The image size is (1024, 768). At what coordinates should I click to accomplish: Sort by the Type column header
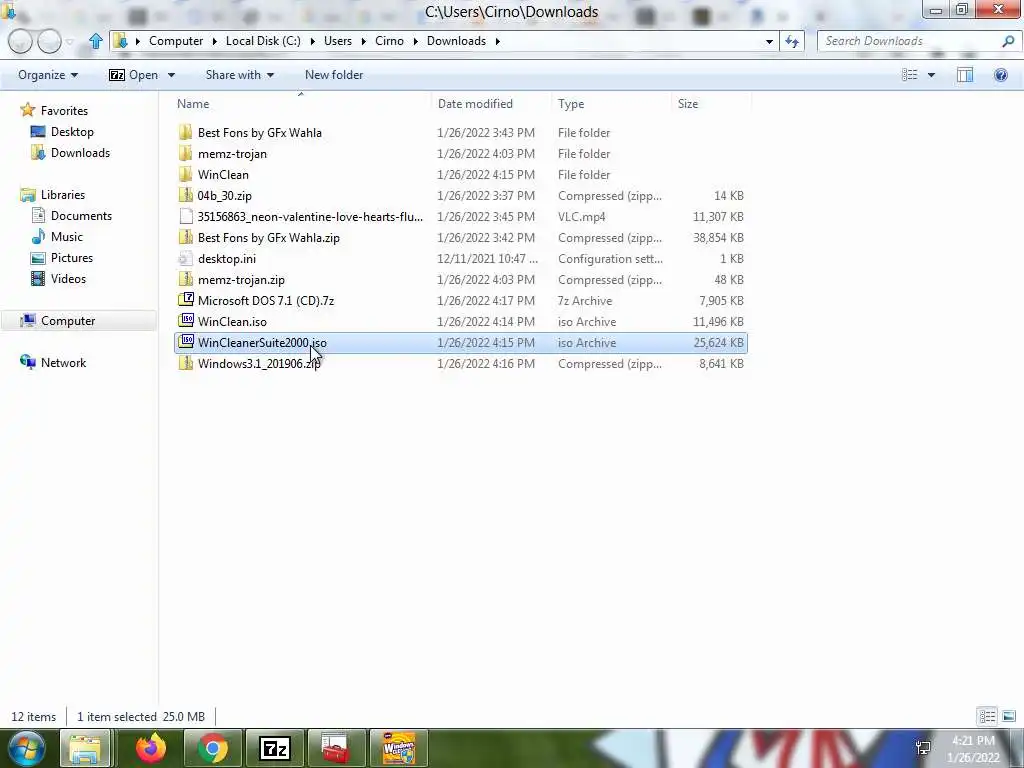tap(571, 103)
